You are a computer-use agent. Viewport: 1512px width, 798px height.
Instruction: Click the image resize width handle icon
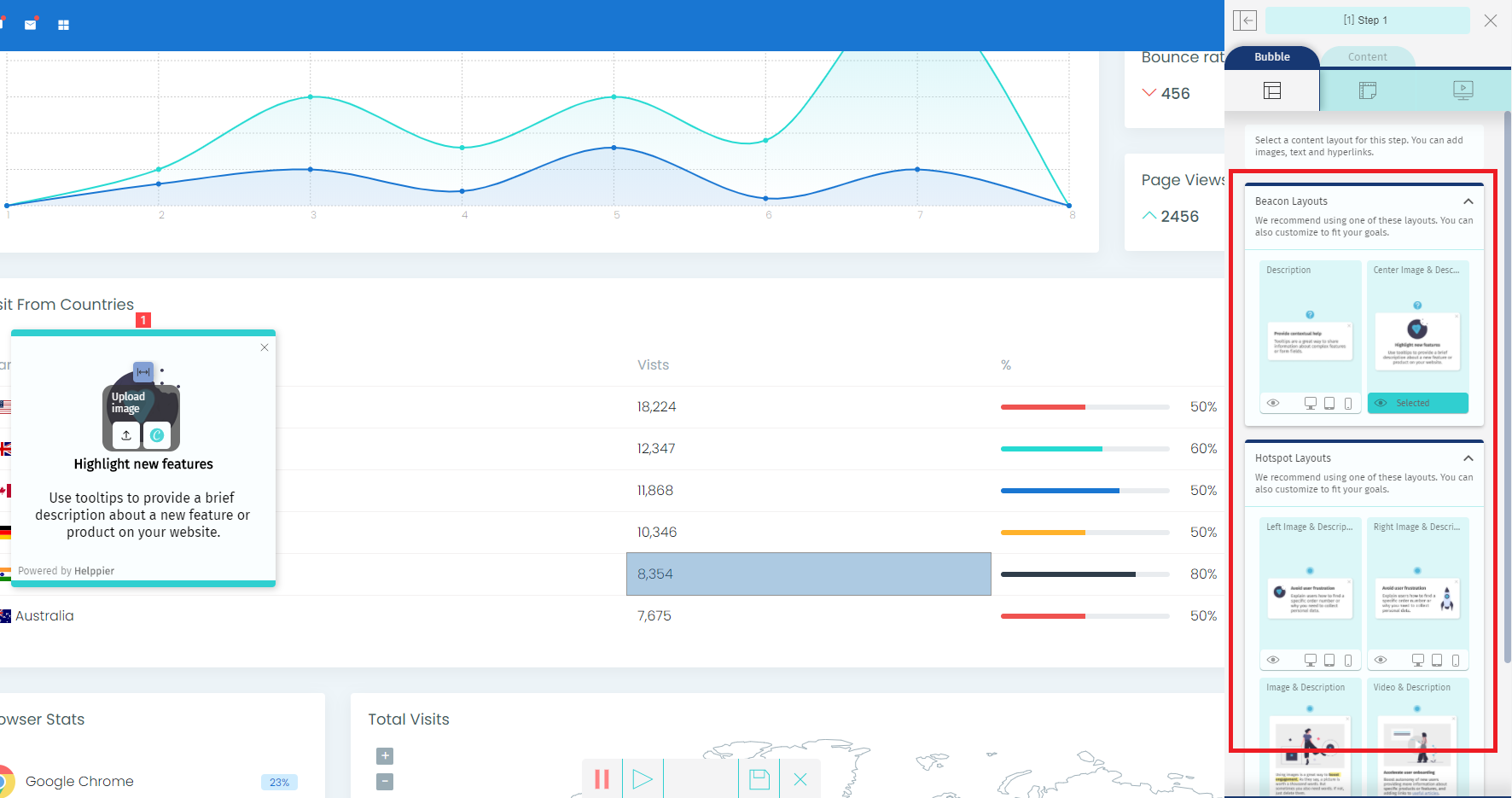pyautogui.click(x=143, y=372)
